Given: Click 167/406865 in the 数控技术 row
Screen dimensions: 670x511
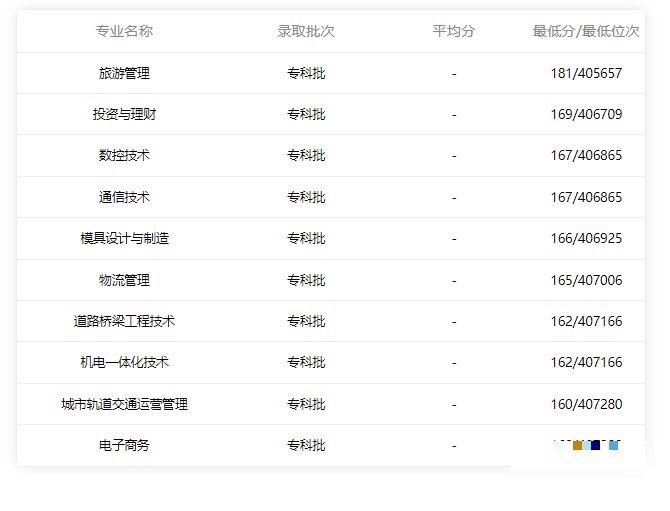Looking at the screenshot, I should [x=586, y=155].
